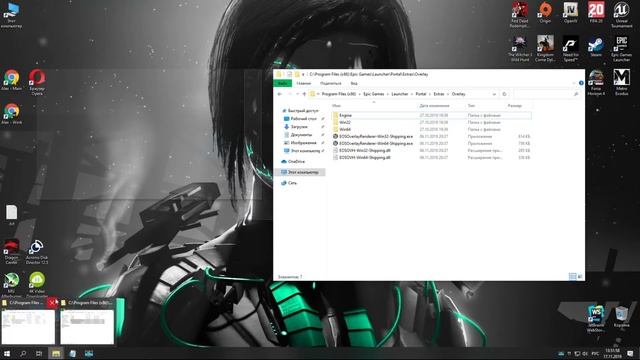The height and width of the screenshot is (360, 640).
Task: Select the 4K Video Downloader desktop icon
Action: pos(37,285)
